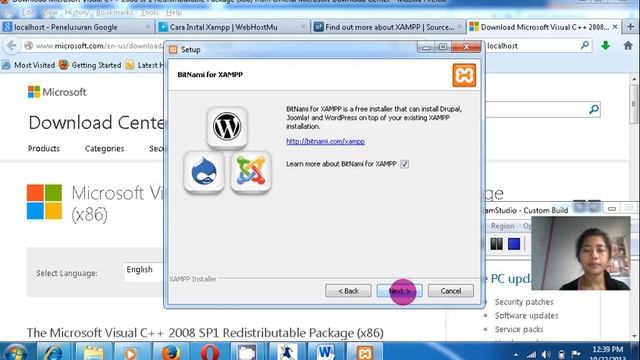Click the network signal tray icon
This screenshot has height=360, width=640.
click(x=531, y=355)
